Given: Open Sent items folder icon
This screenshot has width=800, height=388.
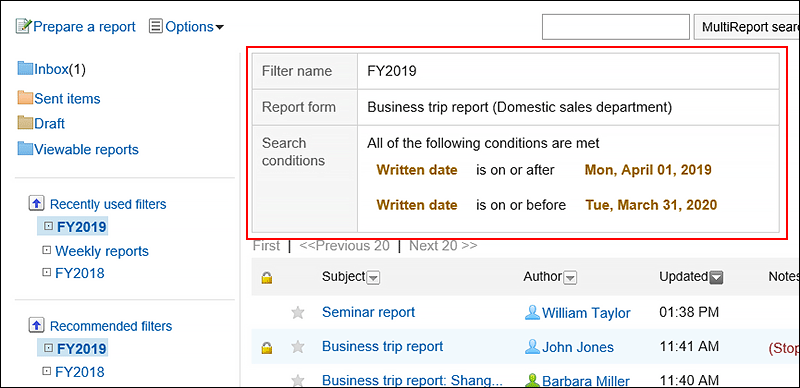Looking at the screenshot, I should (25, 98).
